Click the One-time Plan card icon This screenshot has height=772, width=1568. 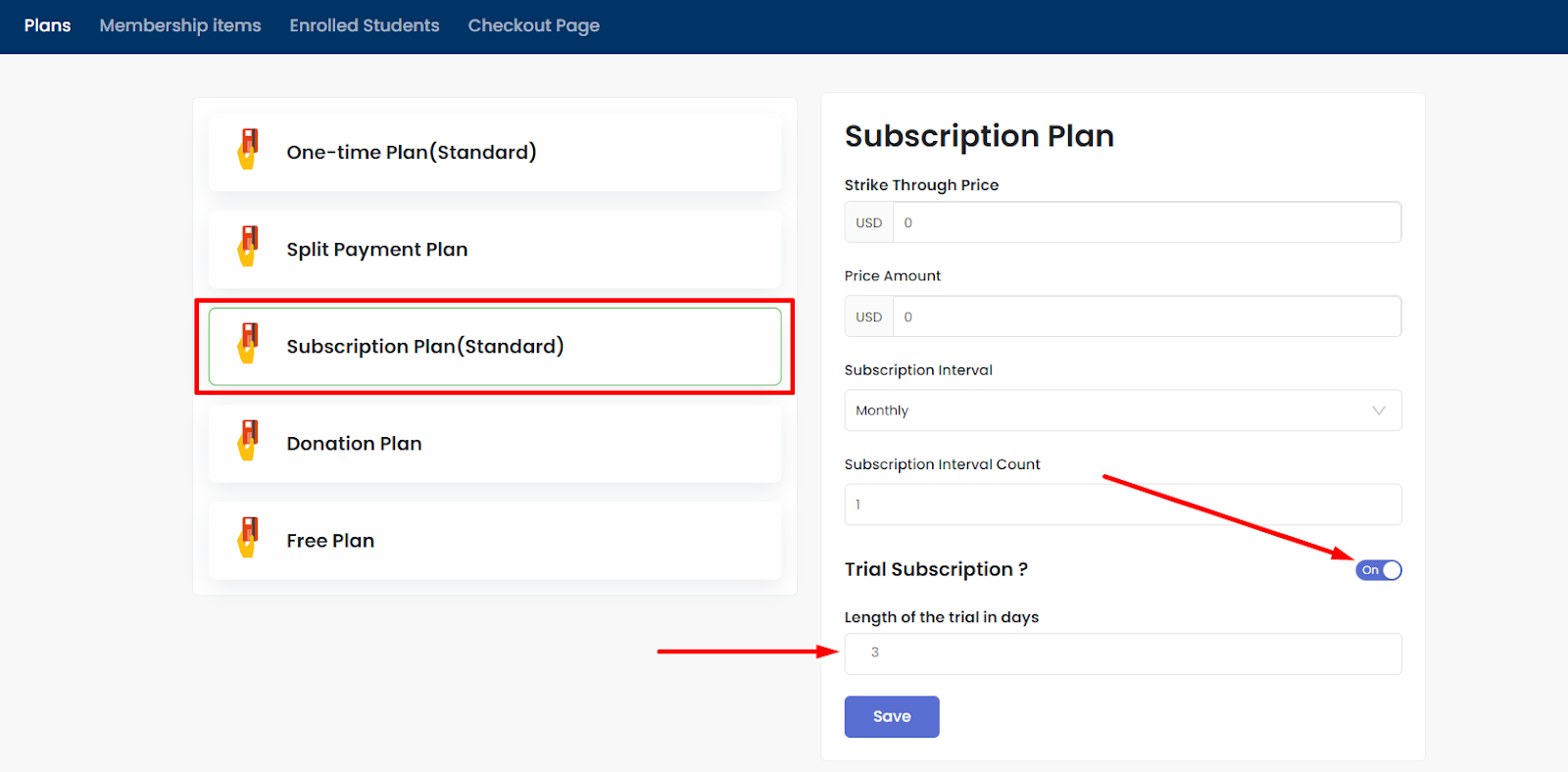pyautogui.click(x=249, y=150)
